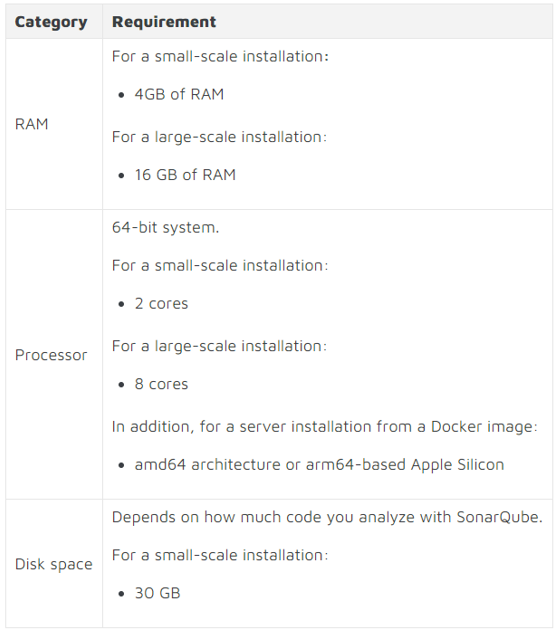Click the 30 GB bullet item
555x629 pixels.
[157, 593]
